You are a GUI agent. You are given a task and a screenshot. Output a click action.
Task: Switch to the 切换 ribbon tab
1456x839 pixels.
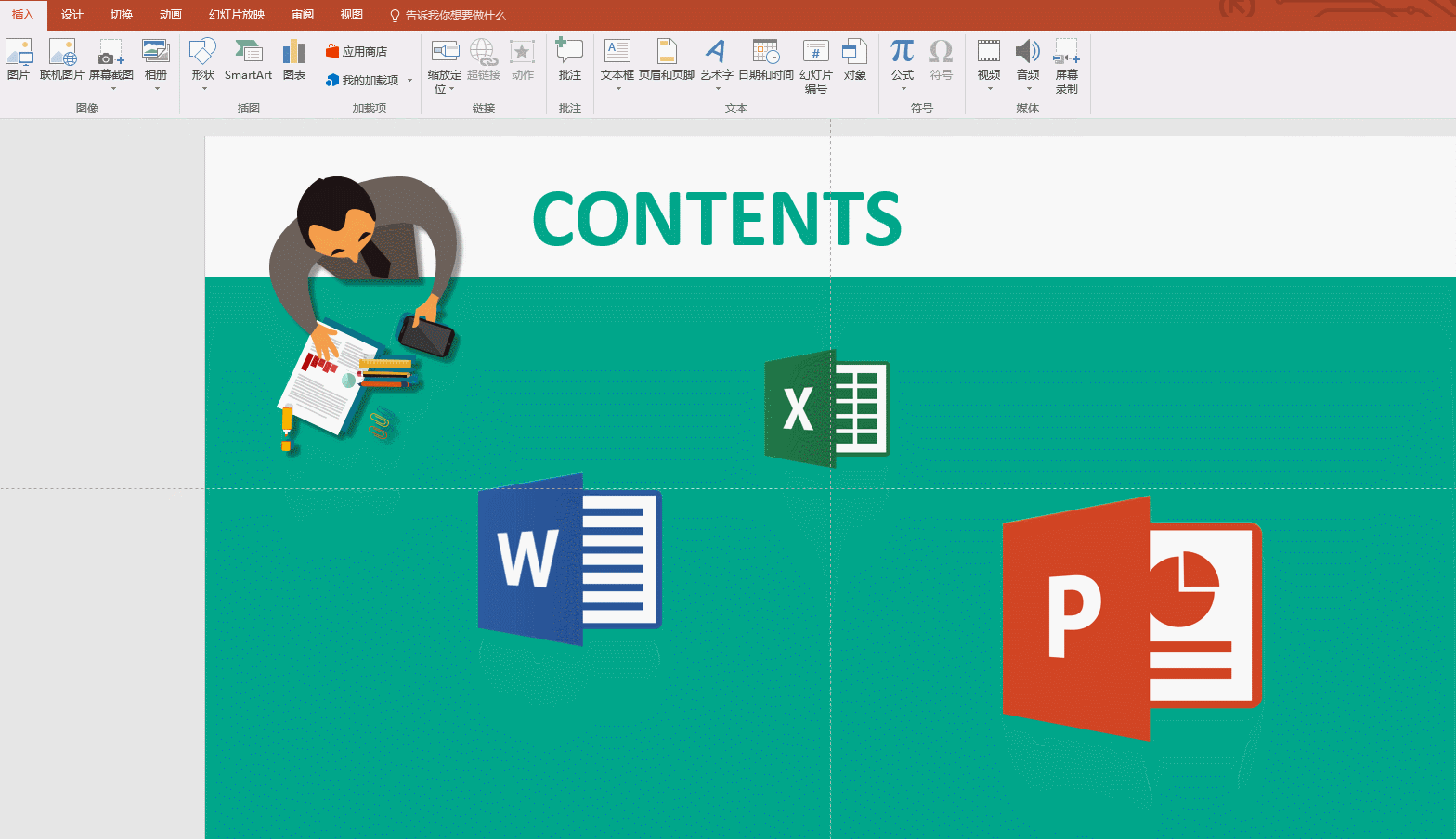(122, 15)
